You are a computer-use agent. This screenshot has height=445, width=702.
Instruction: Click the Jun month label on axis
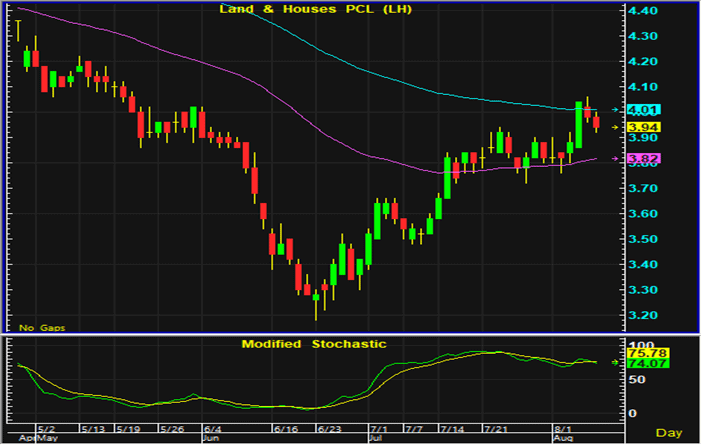point(210,438)
